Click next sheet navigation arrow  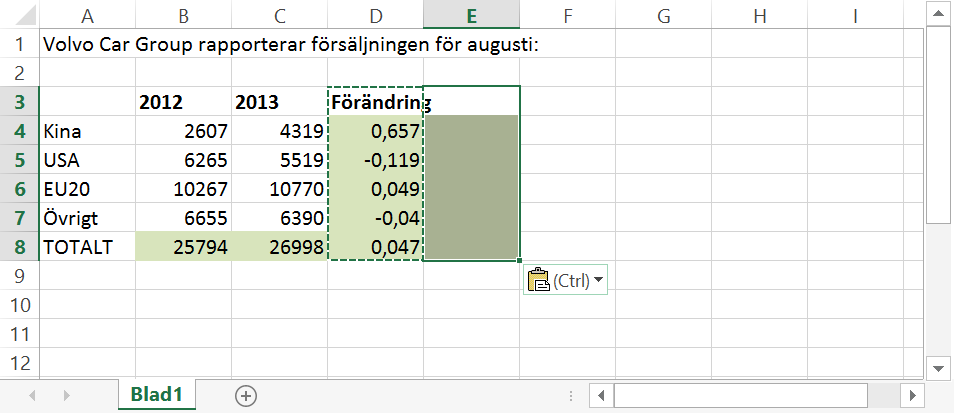point(67,395)
